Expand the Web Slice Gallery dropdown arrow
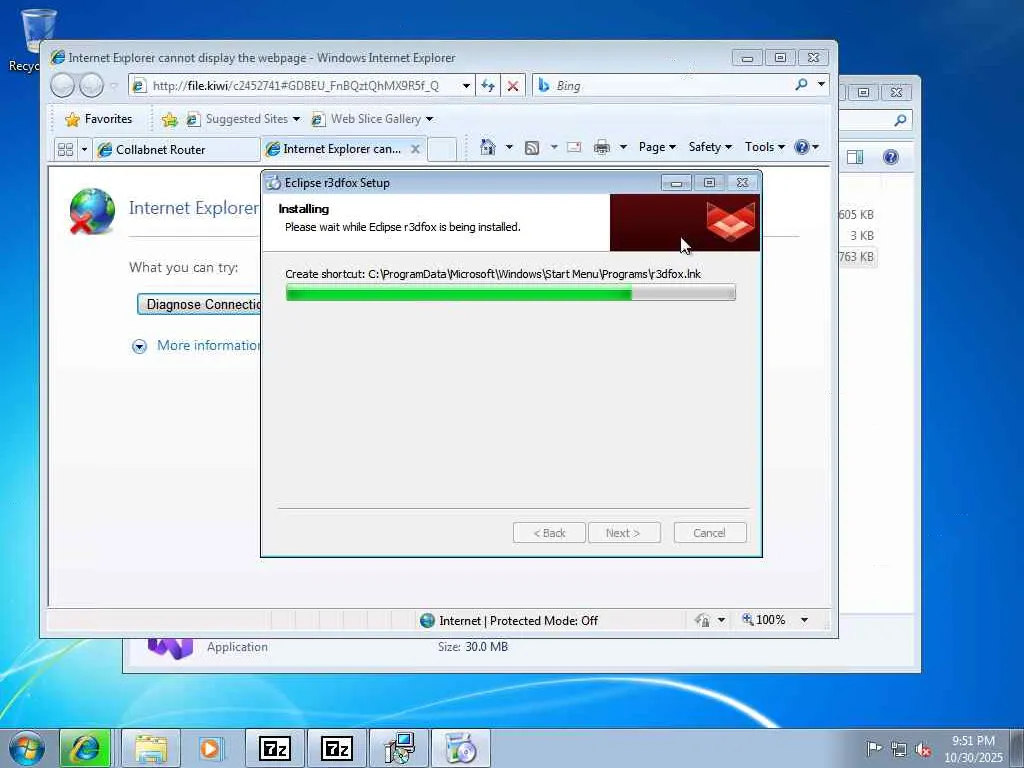 (429, 119)
